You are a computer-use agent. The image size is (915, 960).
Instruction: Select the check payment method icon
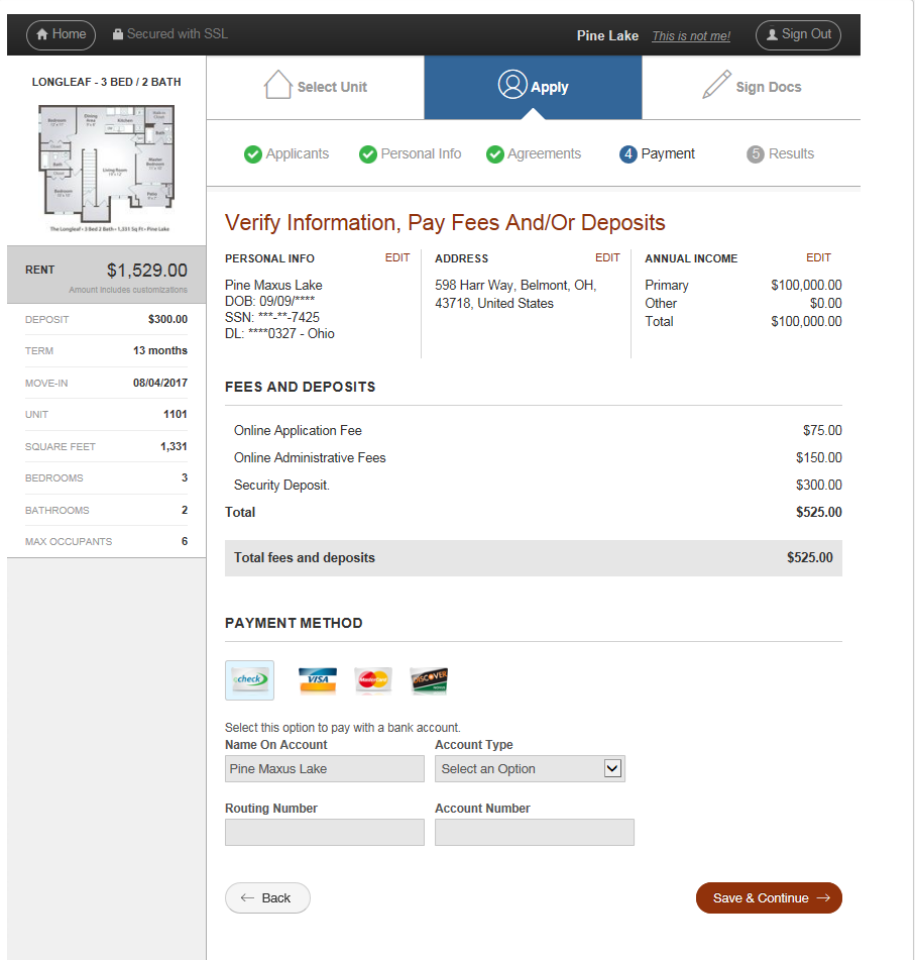click(x=249, y=680)
